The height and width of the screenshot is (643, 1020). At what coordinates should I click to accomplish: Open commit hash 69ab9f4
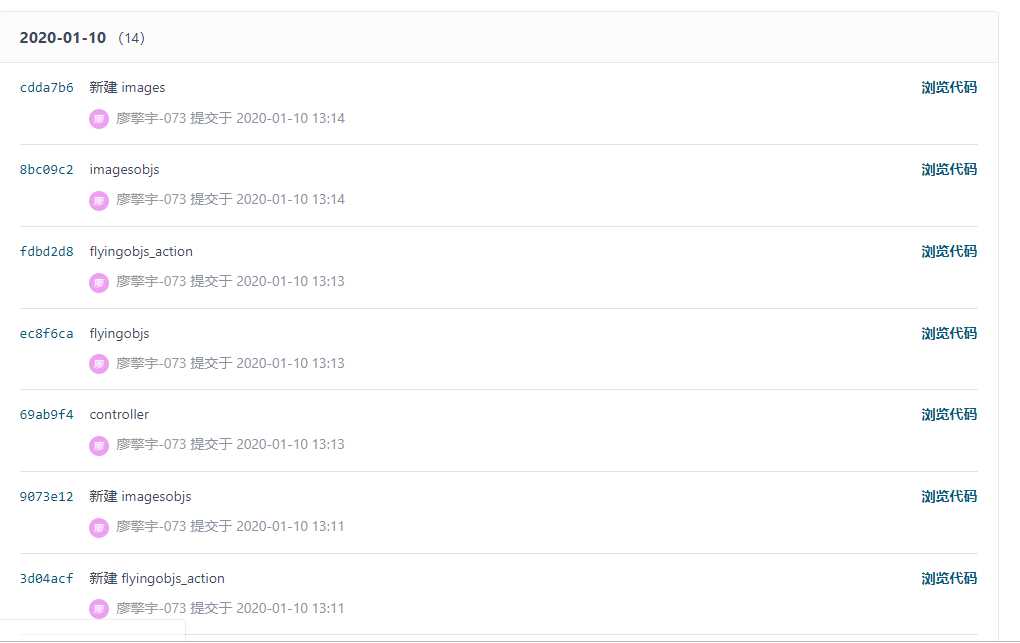pyautogui.click(x=46, y=415)
